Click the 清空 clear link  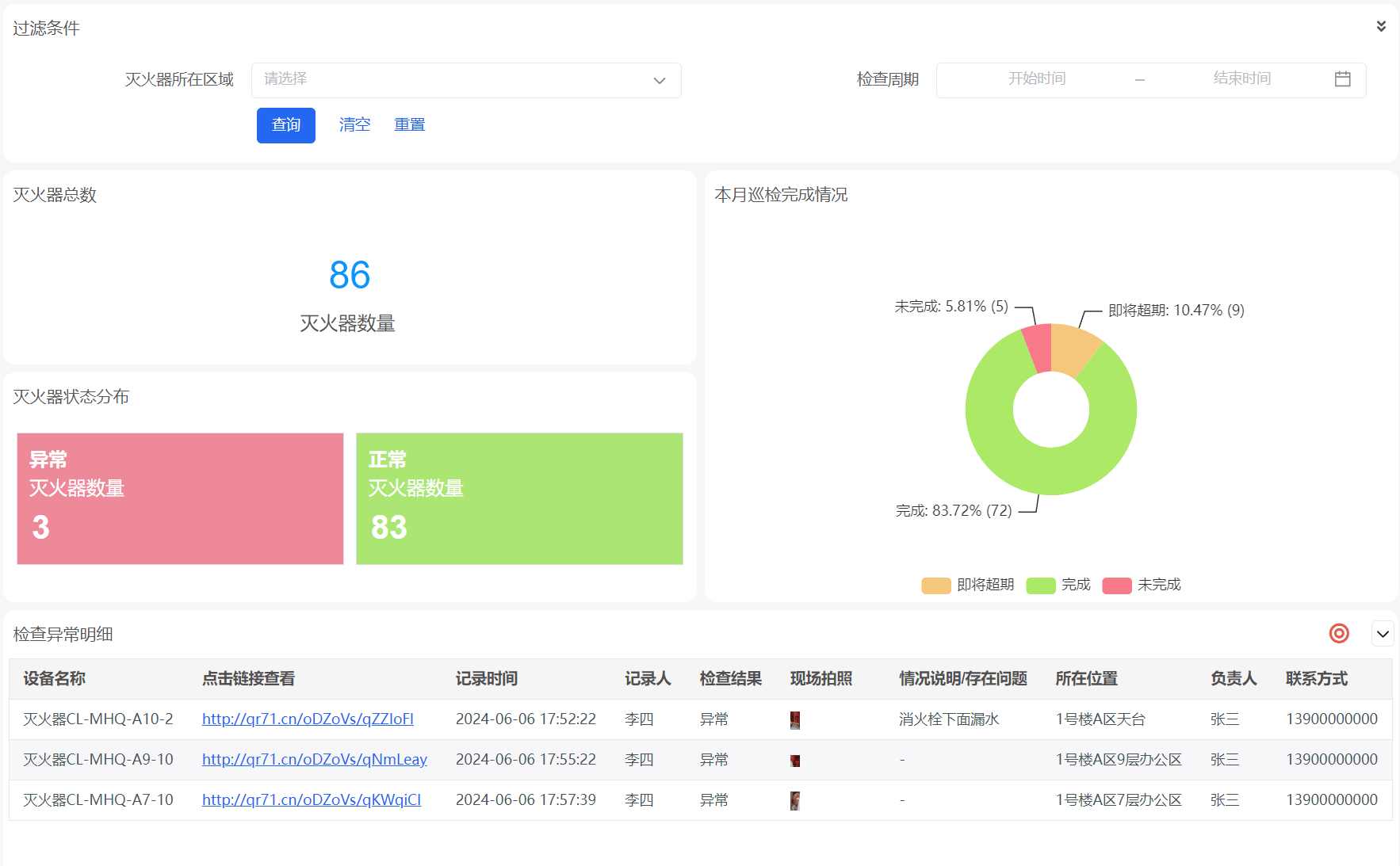(354, 125)
